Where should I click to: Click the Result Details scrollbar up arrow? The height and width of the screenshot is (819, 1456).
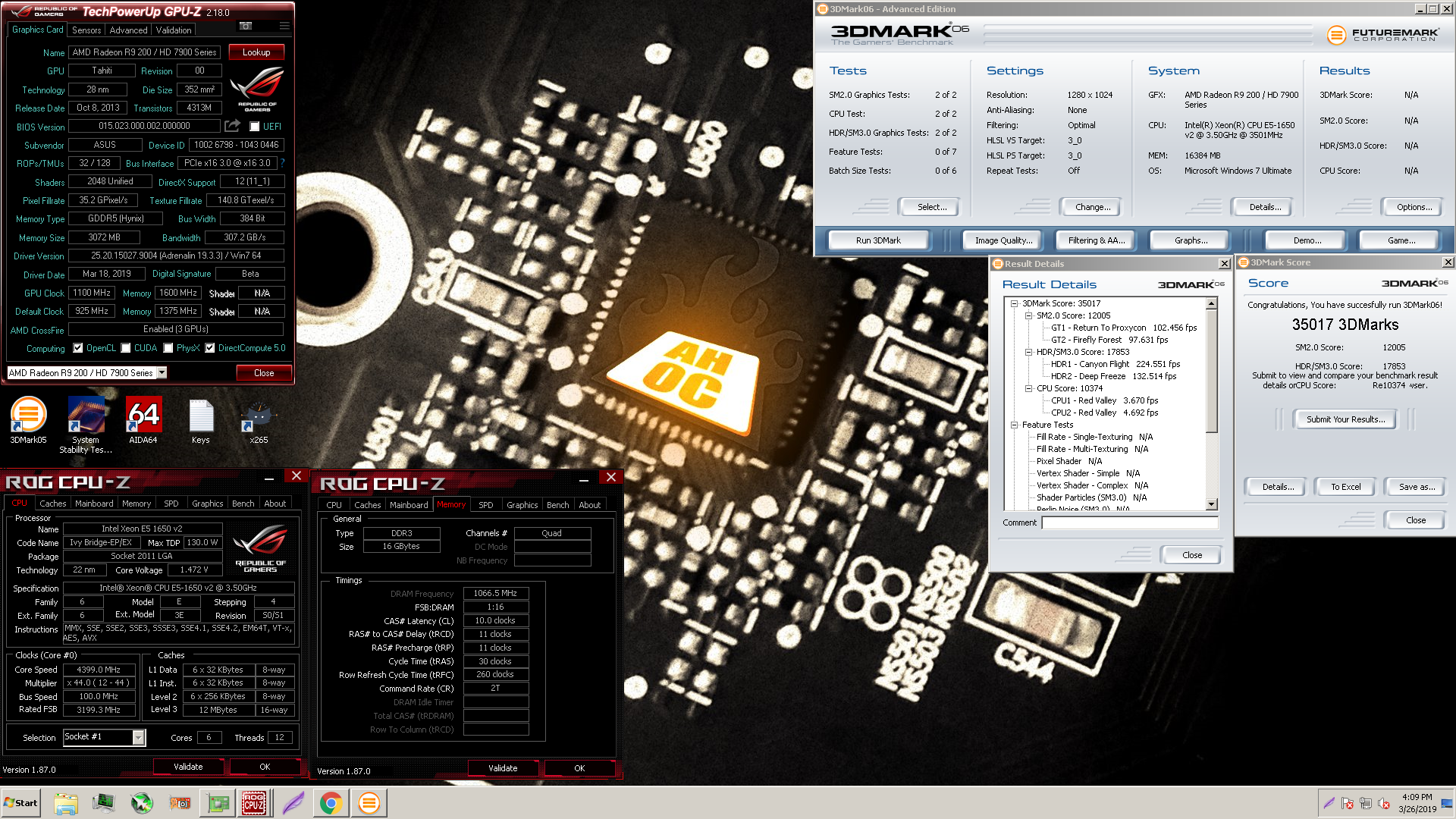1212,304
